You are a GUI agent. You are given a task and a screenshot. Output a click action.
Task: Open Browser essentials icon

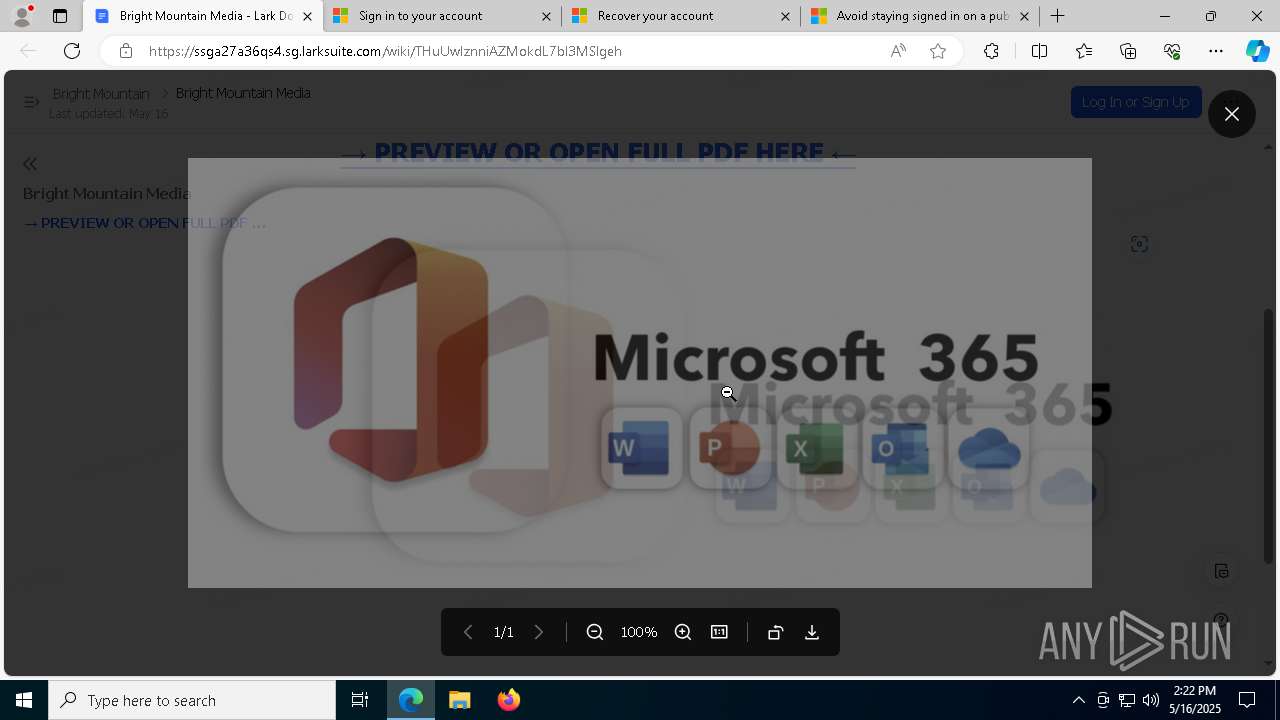click(x=1172, y=51)
